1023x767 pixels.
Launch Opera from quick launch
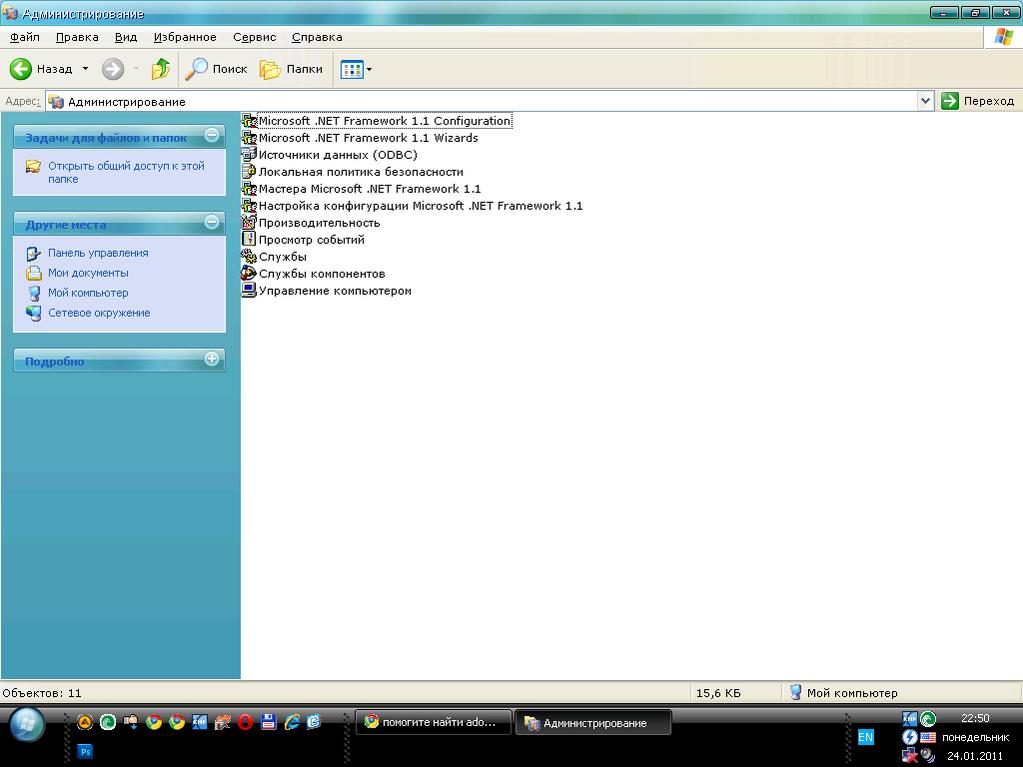click(x=245, y=722)
